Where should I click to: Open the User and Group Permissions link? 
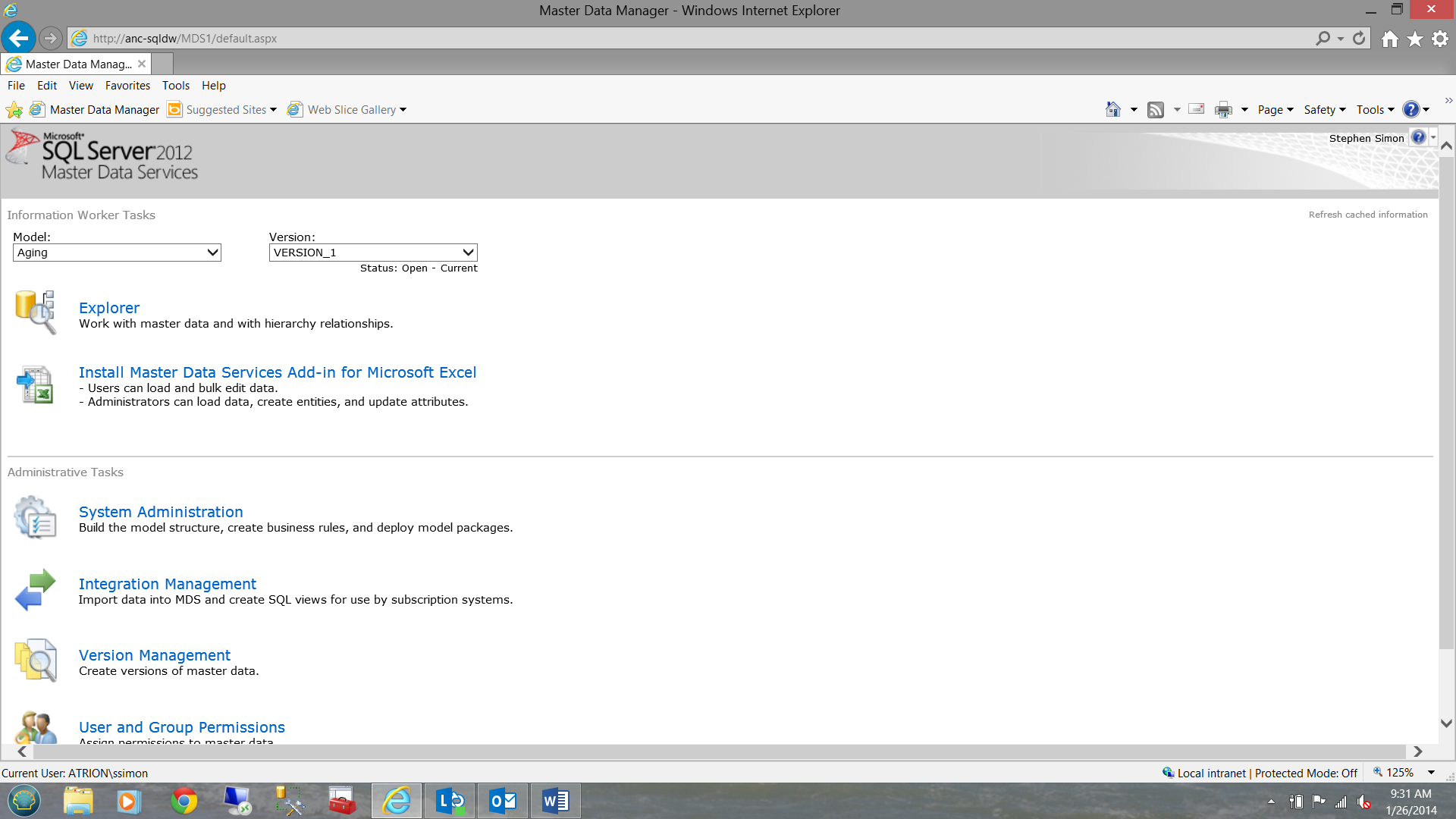point(182,727)
